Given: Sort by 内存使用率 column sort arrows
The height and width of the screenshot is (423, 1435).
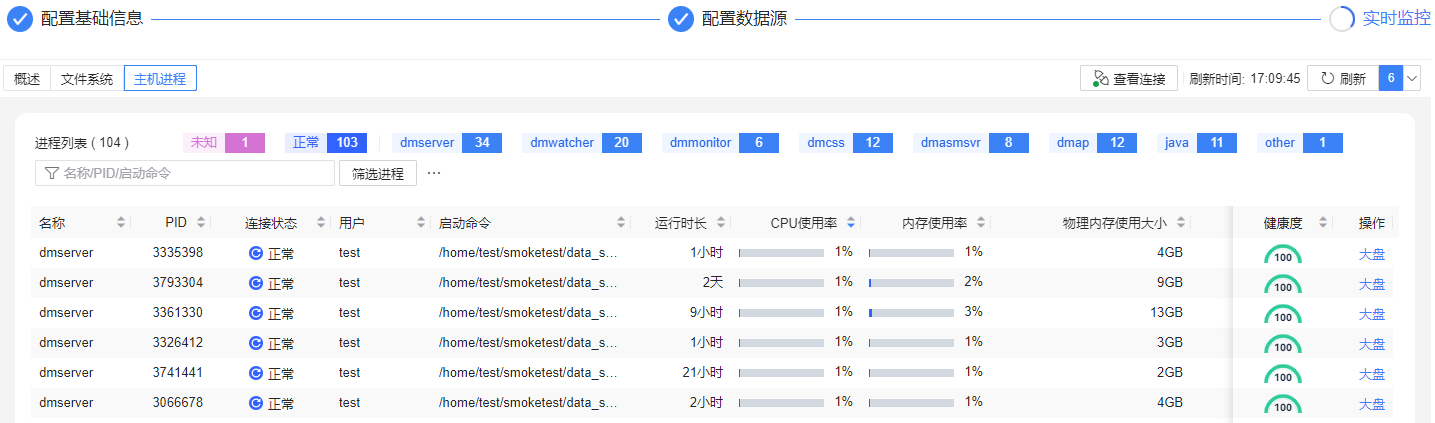Looking at the screenshot, I should pyautogui.click(x=981, y=222).
